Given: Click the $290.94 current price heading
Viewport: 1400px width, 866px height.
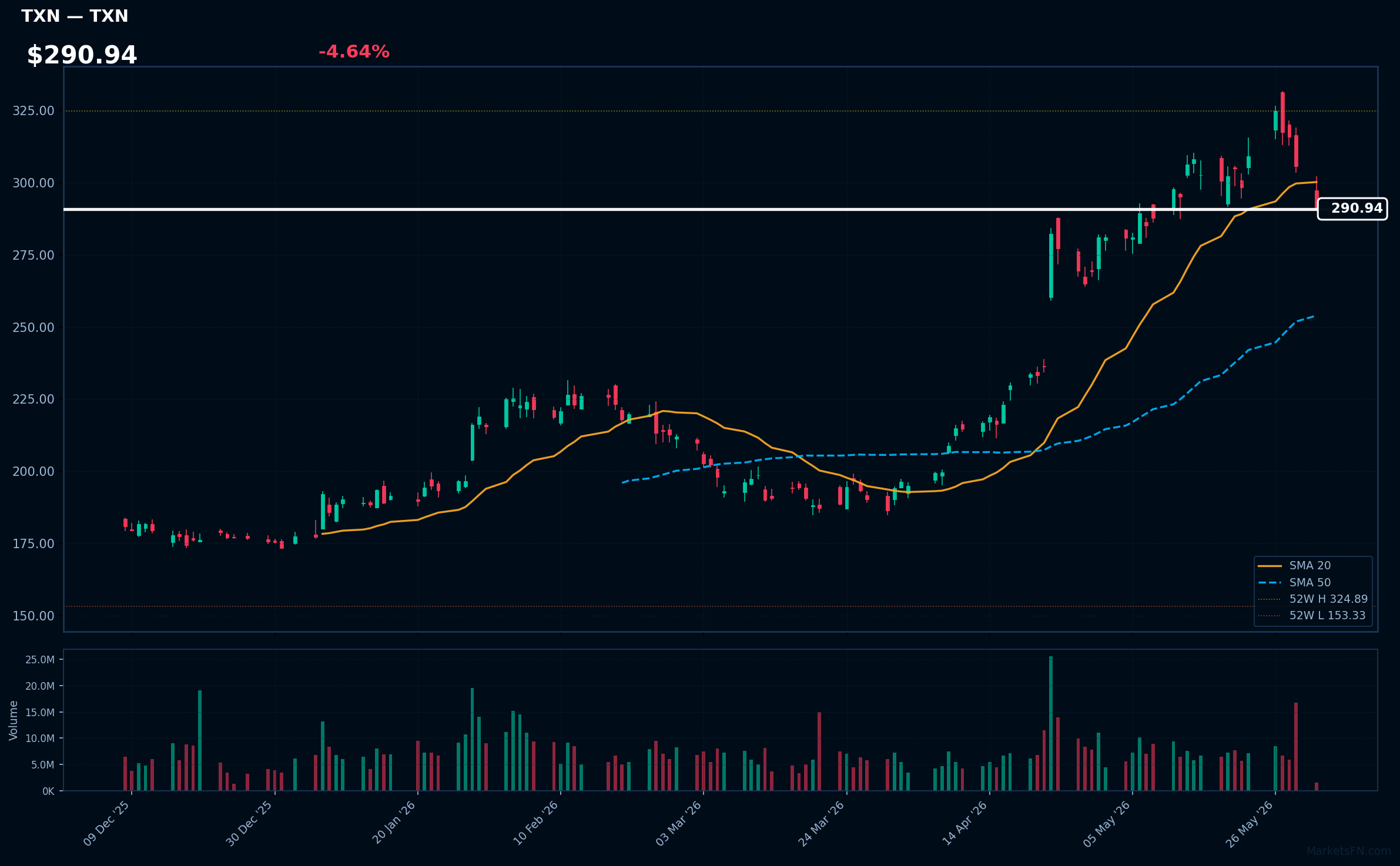Looking at the screenshot, I should pyautogui.click(x=82, y=55).
